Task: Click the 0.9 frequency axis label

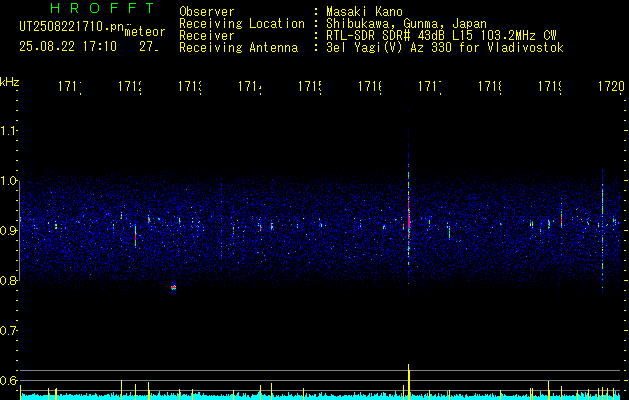Action: click(x=8, y=230)
